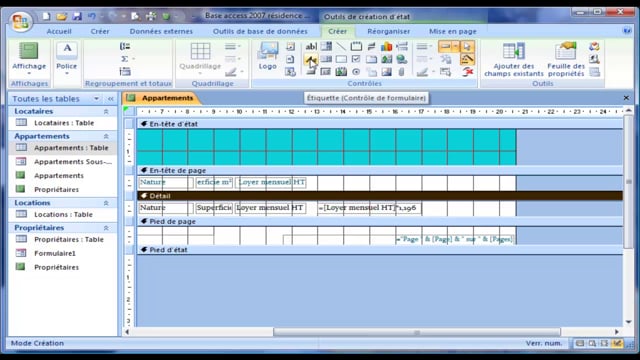Select the Text Box (ab|) control
The image size is (640, 360).
(x=311, y=47)
